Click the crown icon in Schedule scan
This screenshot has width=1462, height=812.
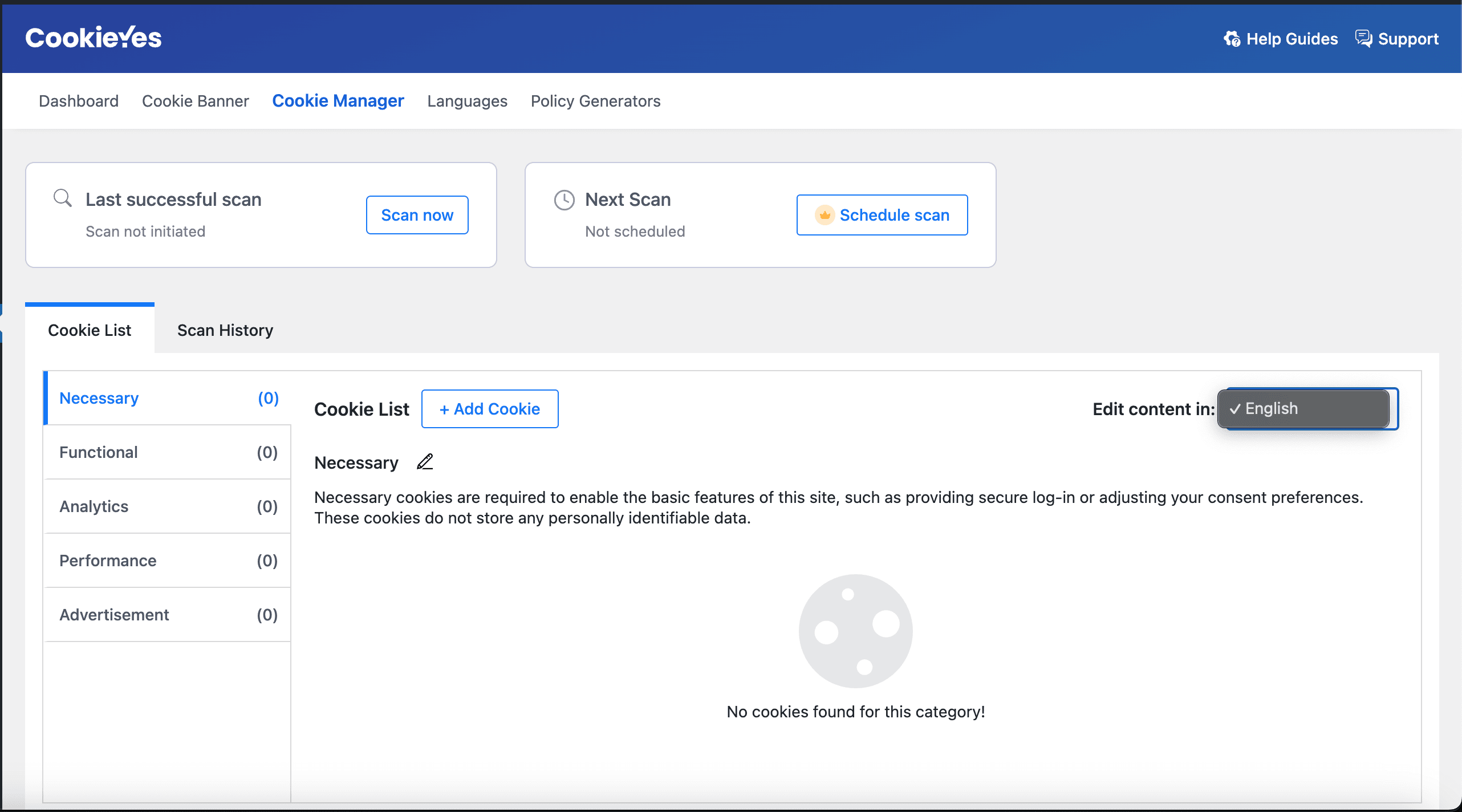825,215
